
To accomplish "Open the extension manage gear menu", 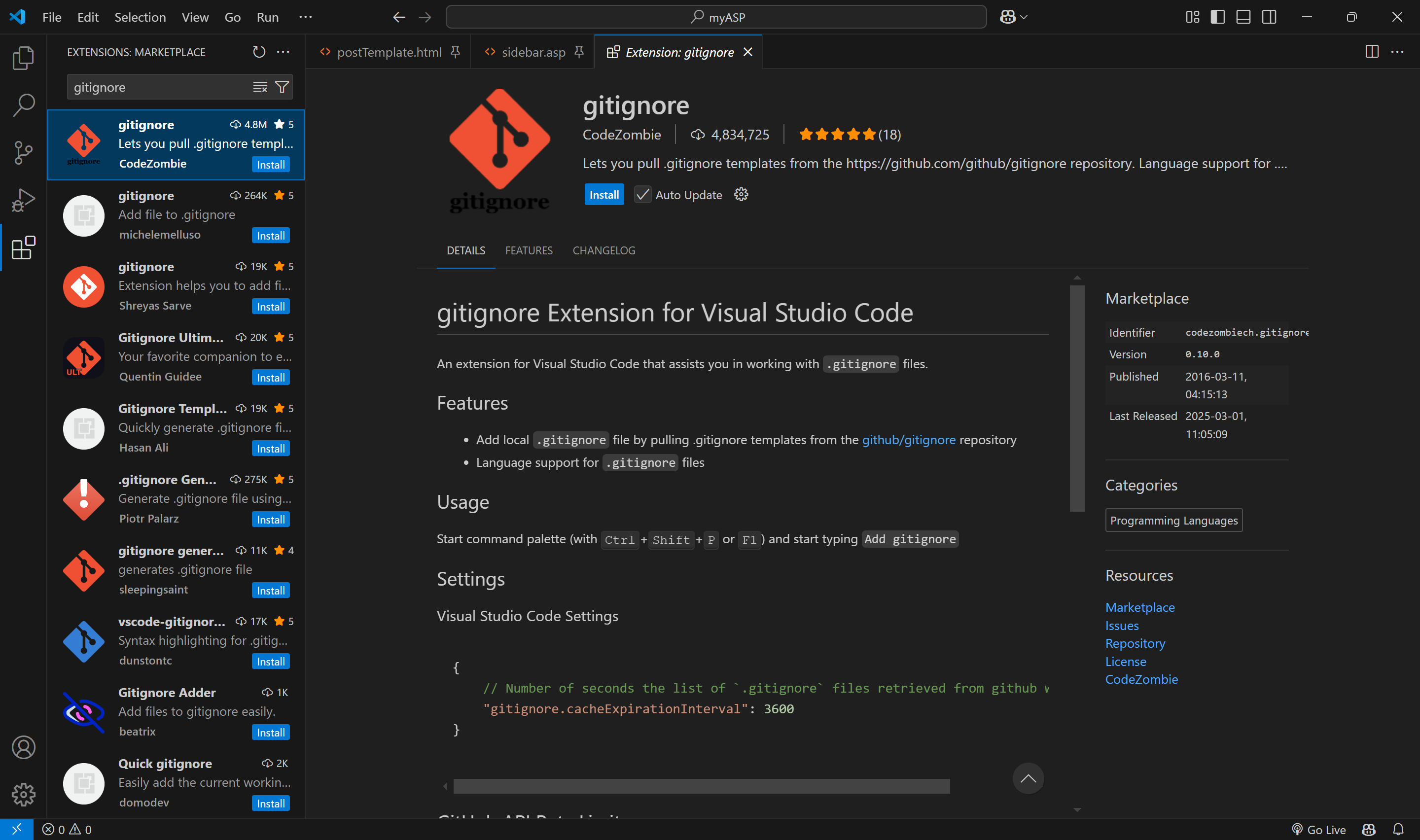I will click(x=741, y=195).
